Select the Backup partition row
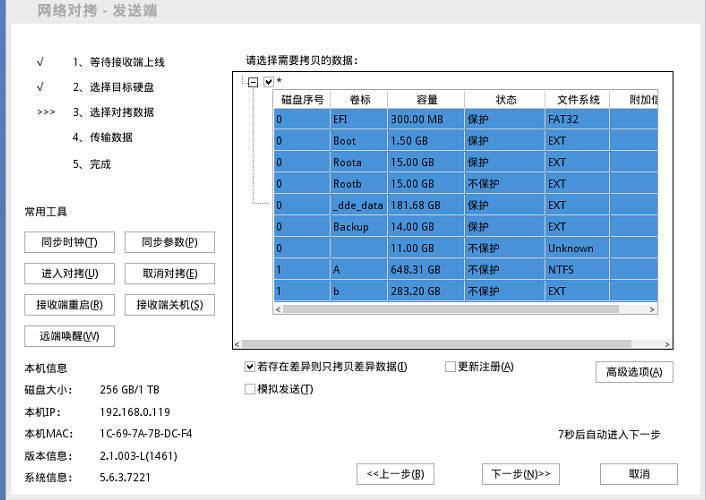The height and width of the screenshot is (500, 706). click(466, 227)
